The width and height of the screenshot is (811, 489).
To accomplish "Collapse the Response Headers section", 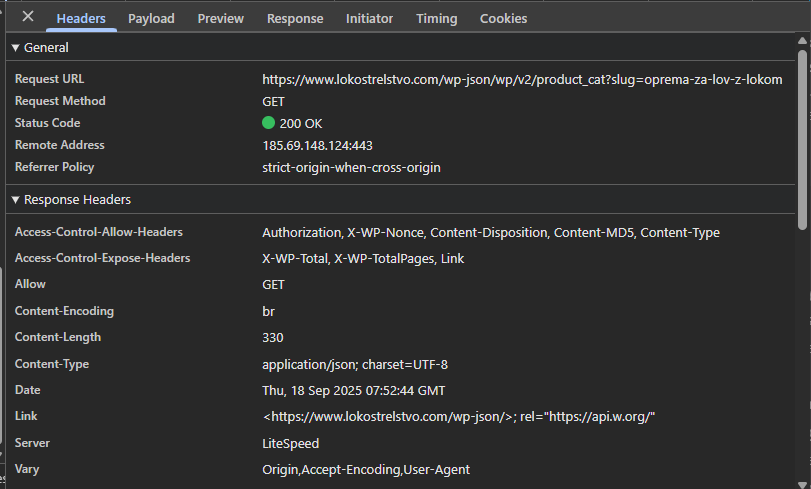I will pyautogui.click(x=16, y=200).
